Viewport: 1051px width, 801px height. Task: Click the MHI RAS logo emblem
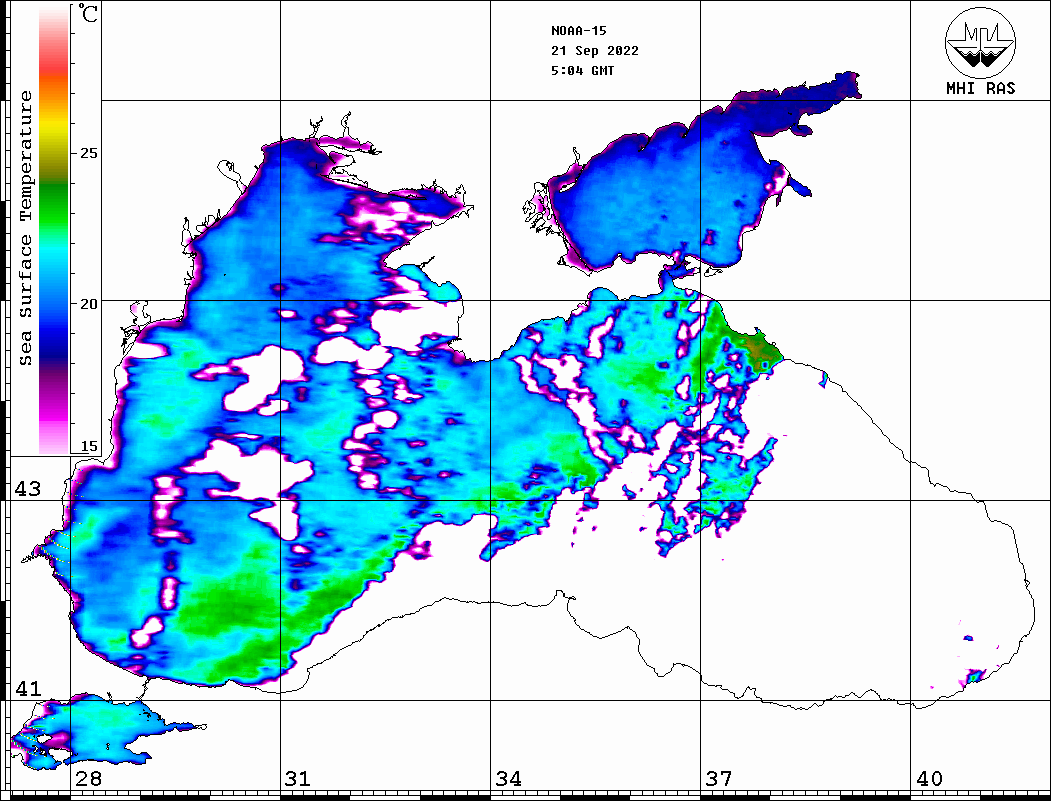(981, 42)
